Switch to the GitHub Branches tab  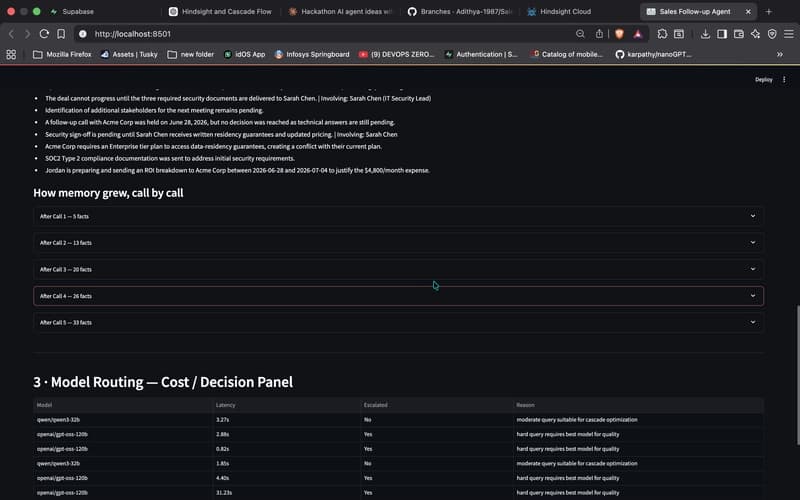460,11
